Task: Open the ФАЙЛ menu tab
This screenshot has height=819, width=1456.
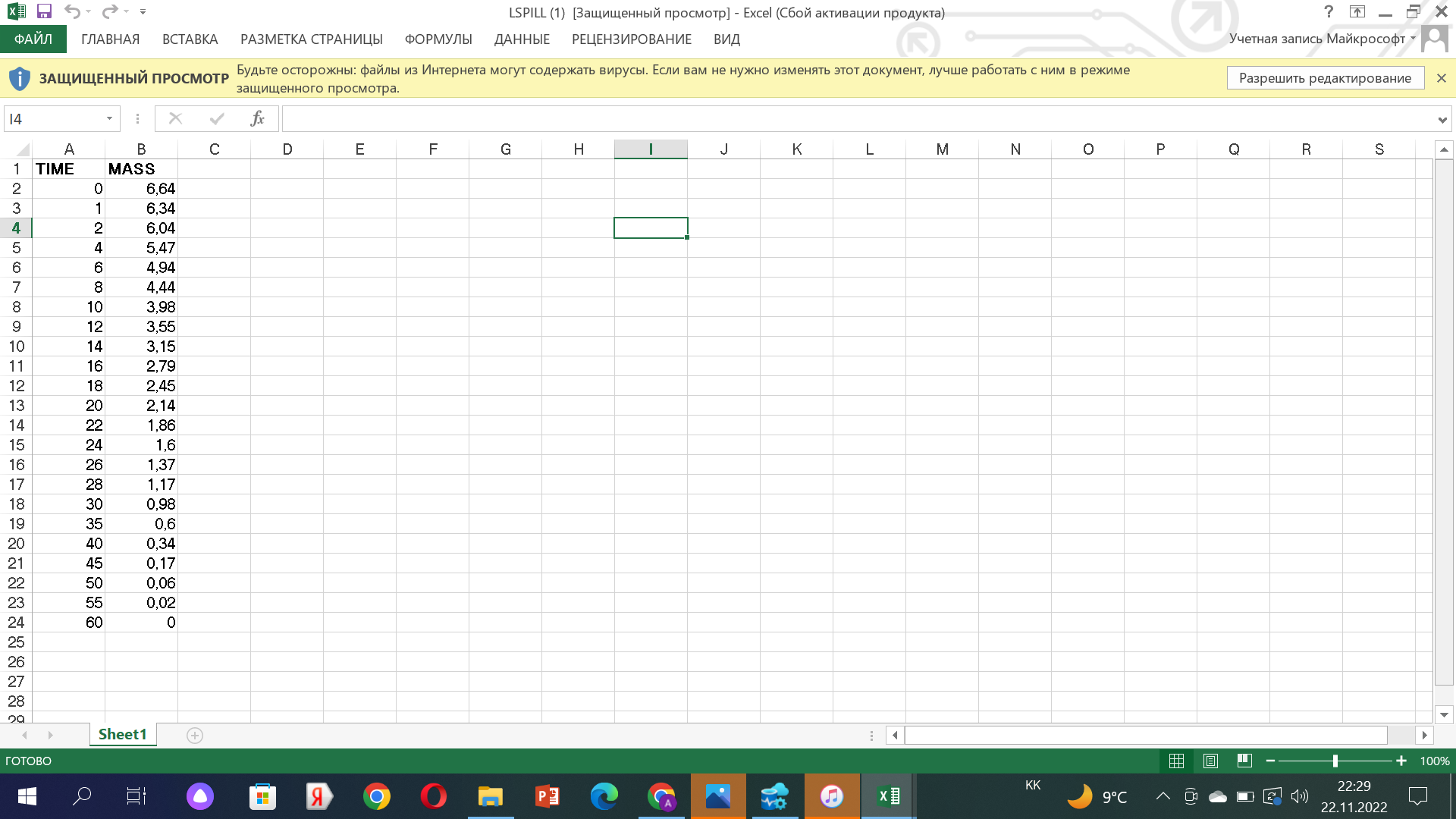Action: point(33,39)
